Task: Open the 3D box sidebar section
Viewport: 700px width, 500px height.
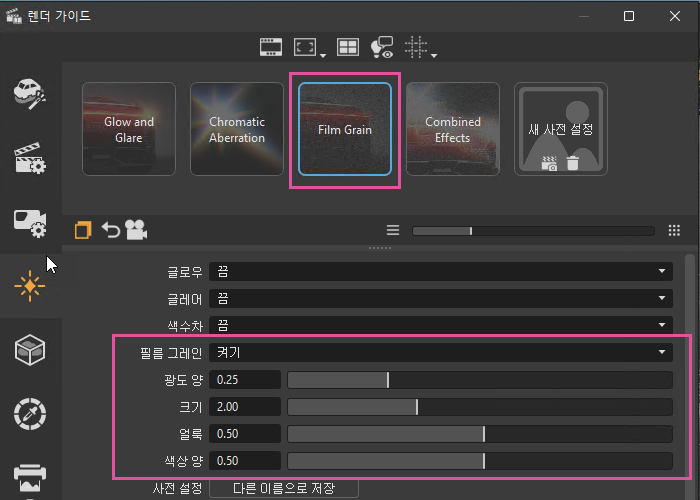Action: (30, 350)
